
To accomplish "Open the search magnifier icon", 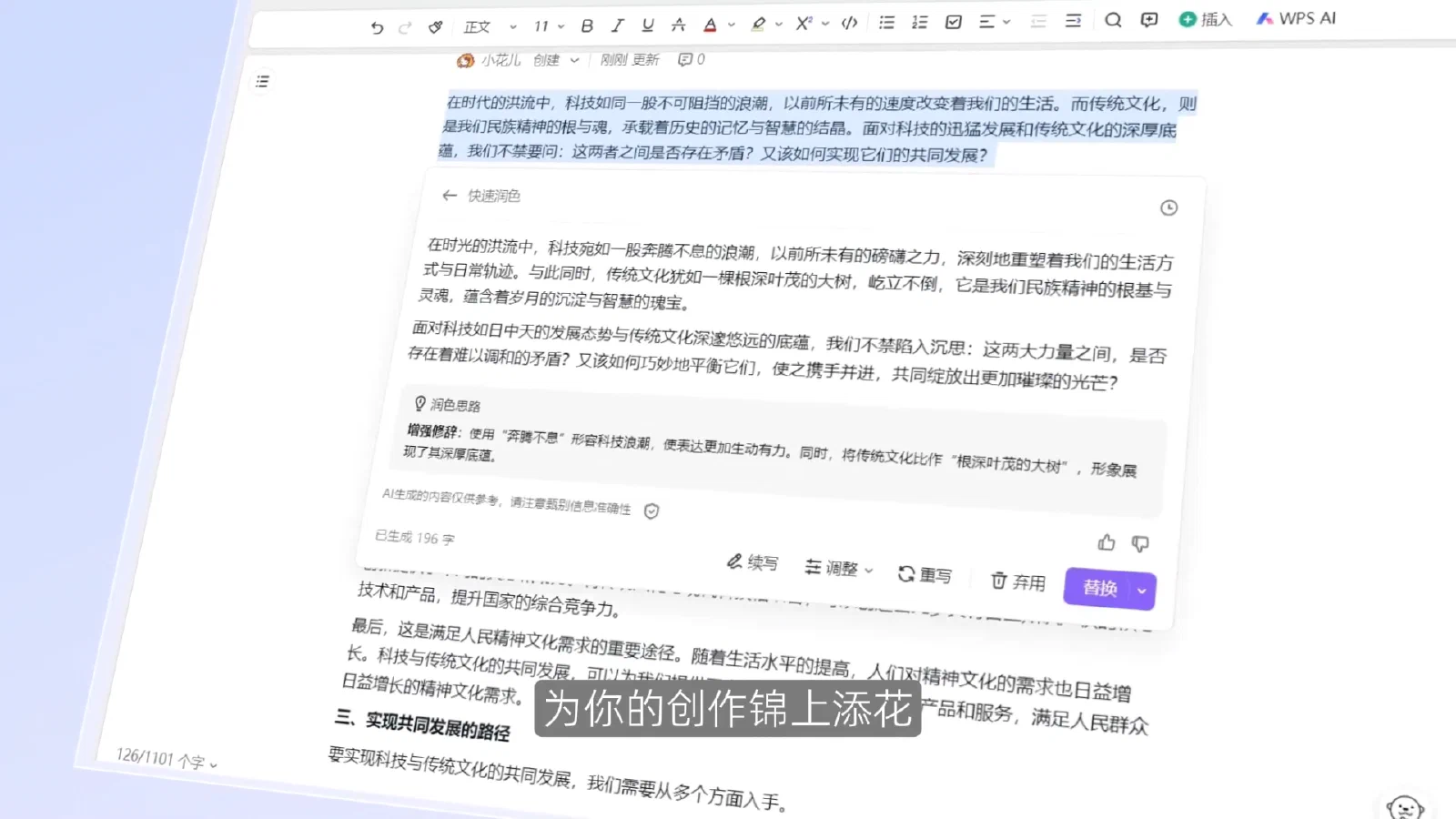I will [1113, 20].
